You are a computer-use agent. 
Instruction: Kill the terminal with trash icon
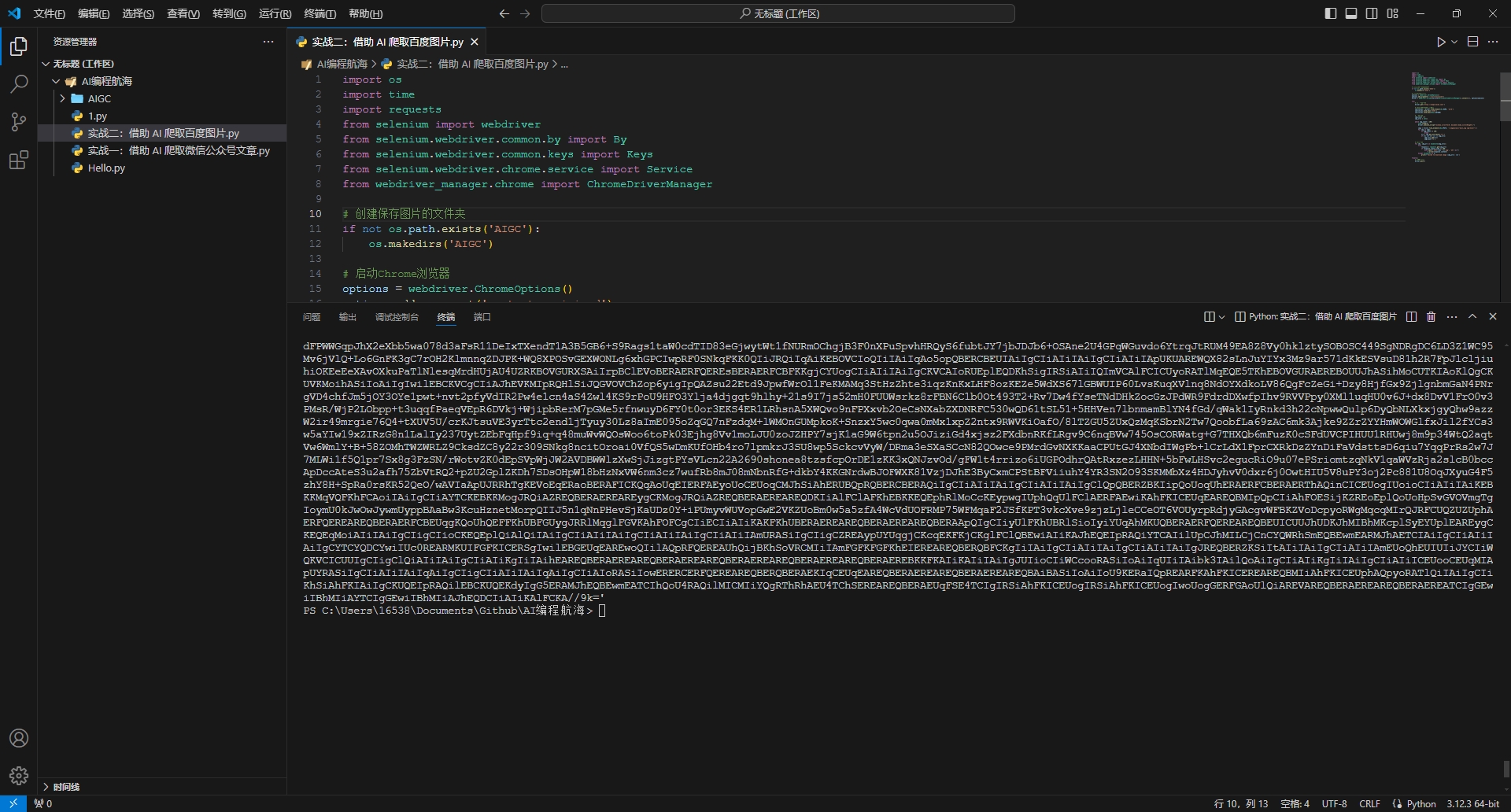1432,316
